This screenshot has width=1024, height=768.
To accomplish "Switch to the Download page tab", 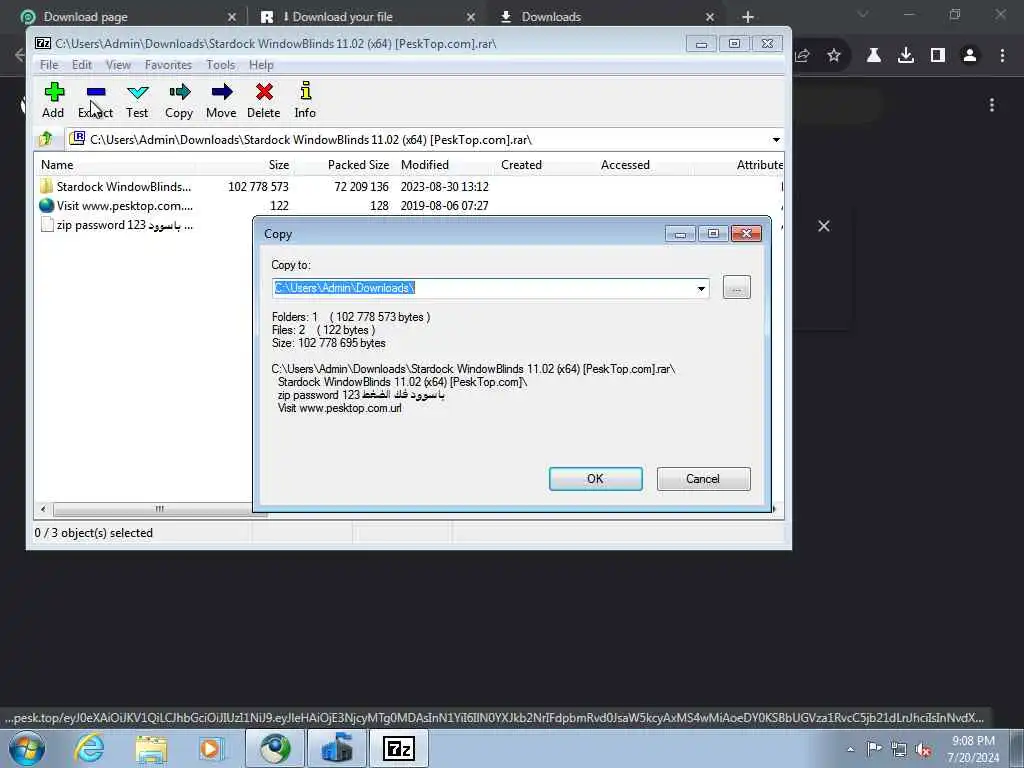I will [x=128, y=16].
